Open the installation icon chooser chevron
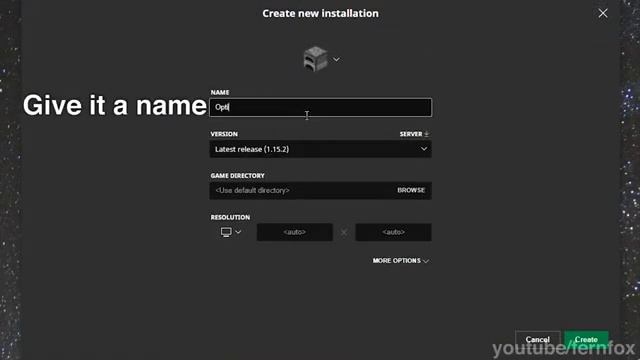This screenshot has width=640, height=360. click(336, 60)
